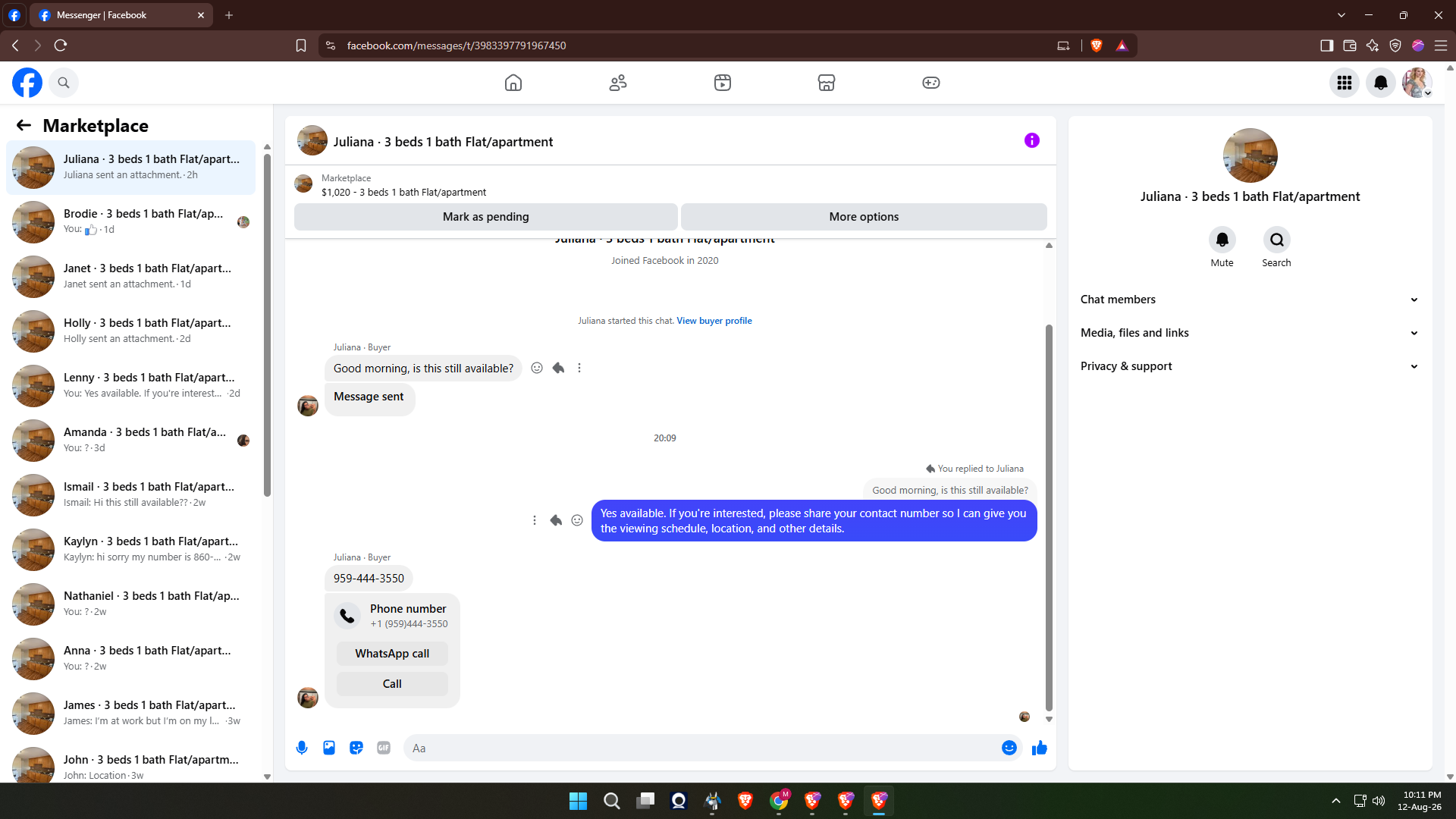Open Juliana conversation in chat list
Image resolution: width=1456 pixels, height=819 pixels.
[130, 168]
